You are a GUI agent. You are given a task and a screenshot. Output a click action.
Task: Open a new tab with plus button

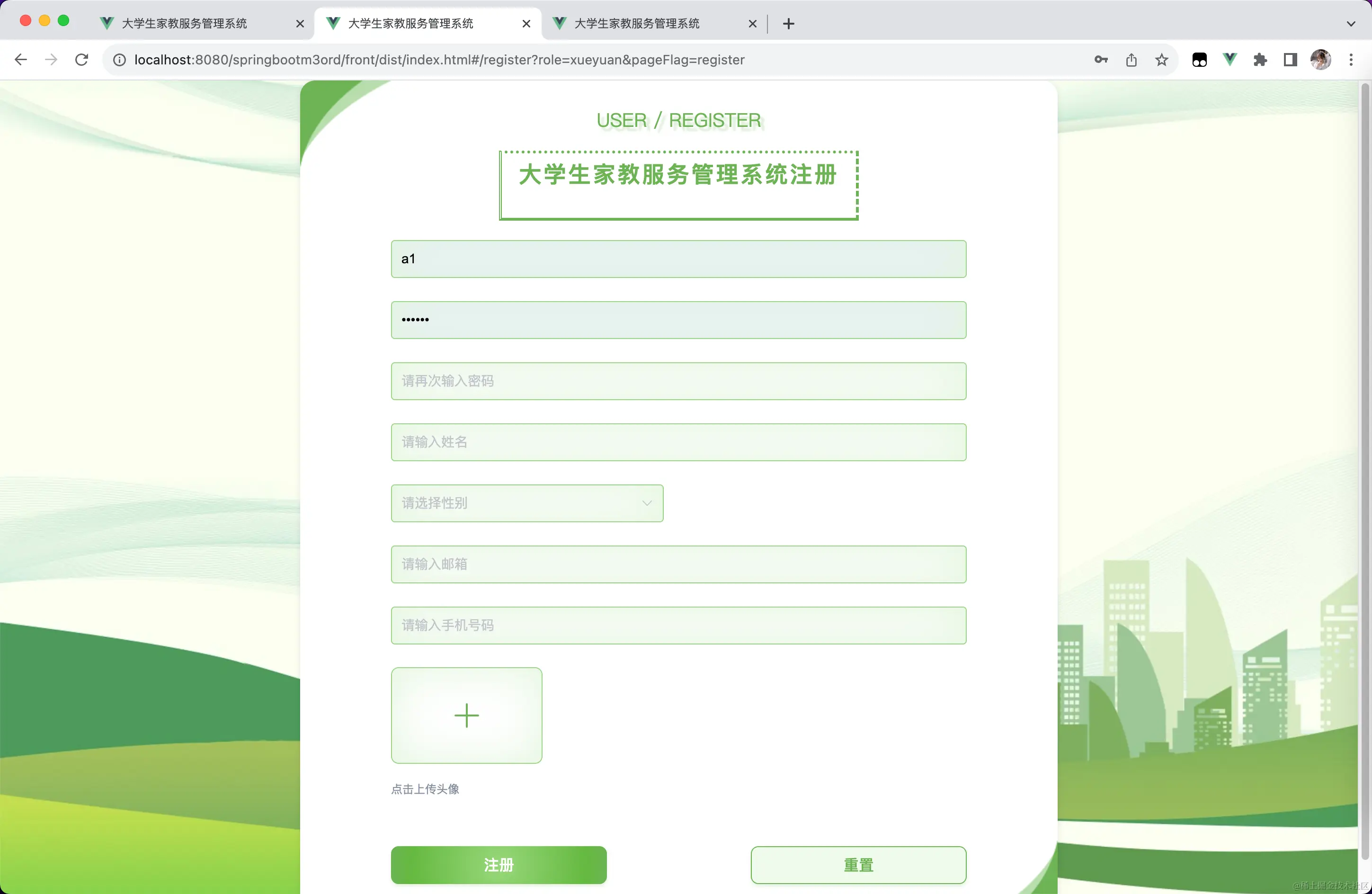point(789,24)
